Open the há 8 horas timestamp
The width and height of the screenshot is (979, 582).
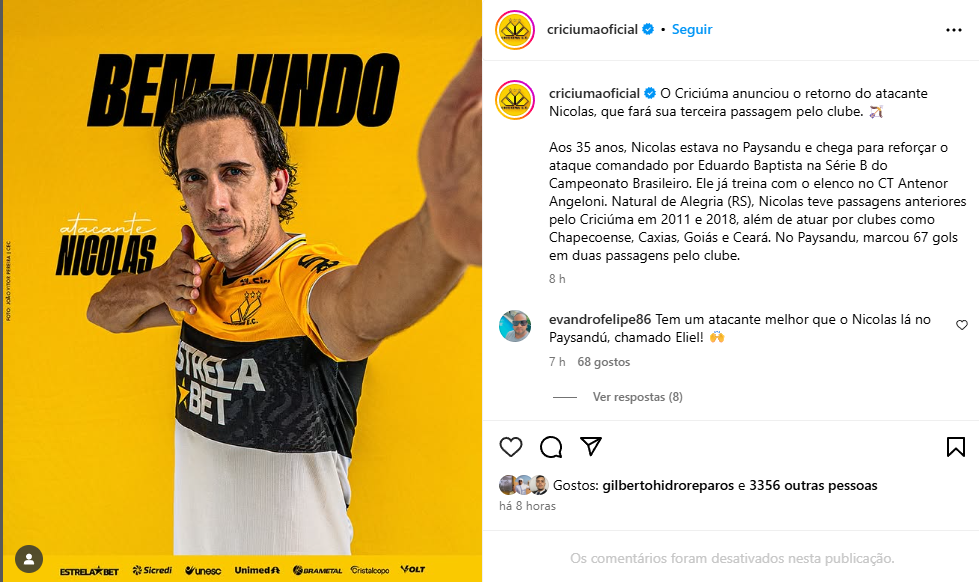[527, 506]
